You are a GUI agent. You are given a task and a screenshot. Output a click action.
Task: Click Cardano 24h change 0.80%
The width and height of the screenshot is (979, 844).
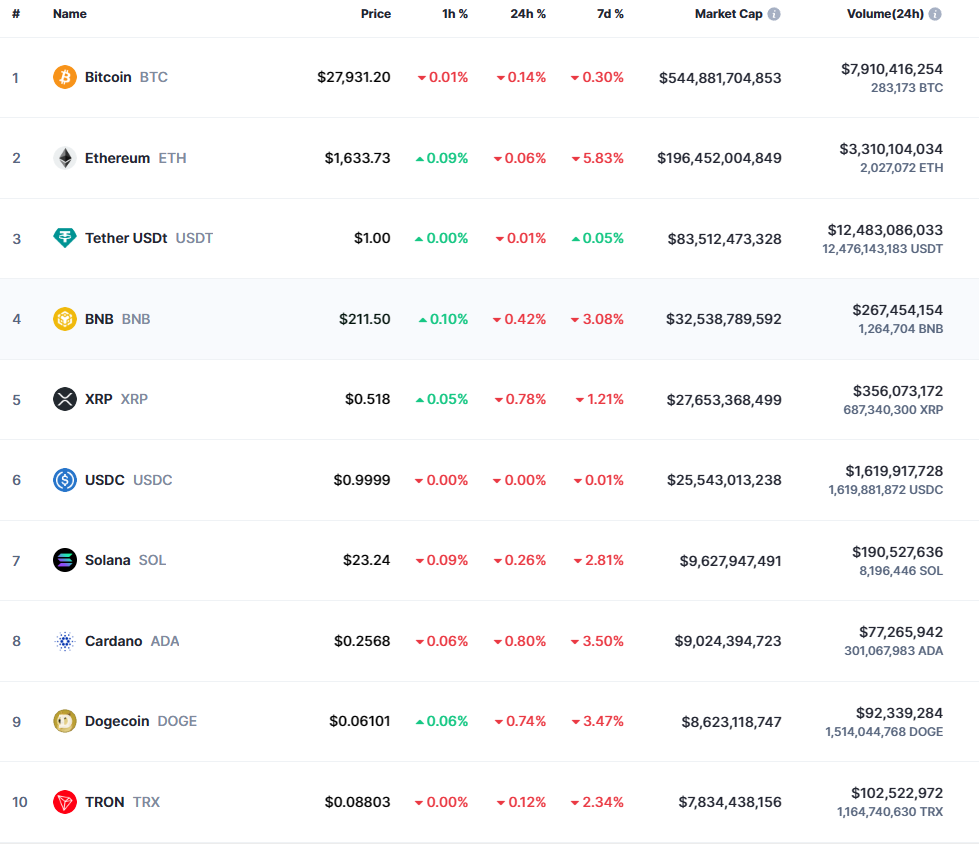pyautogui.click(x=519, y=641)
